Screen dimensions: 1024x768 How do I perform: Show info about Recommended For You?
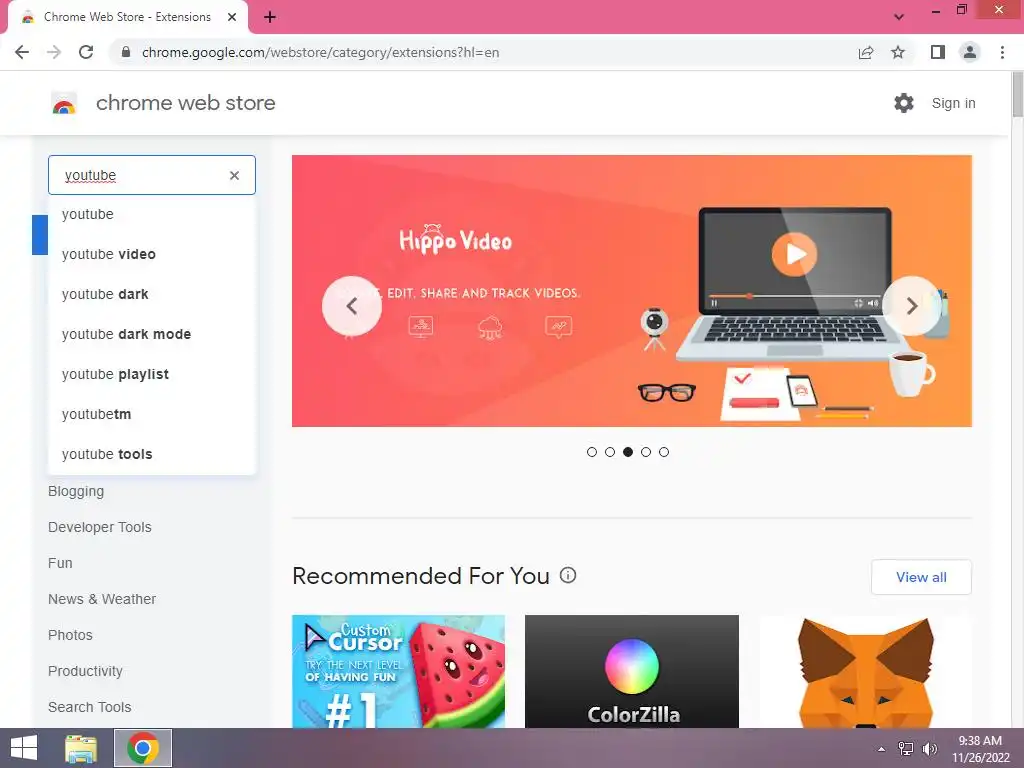568,575
